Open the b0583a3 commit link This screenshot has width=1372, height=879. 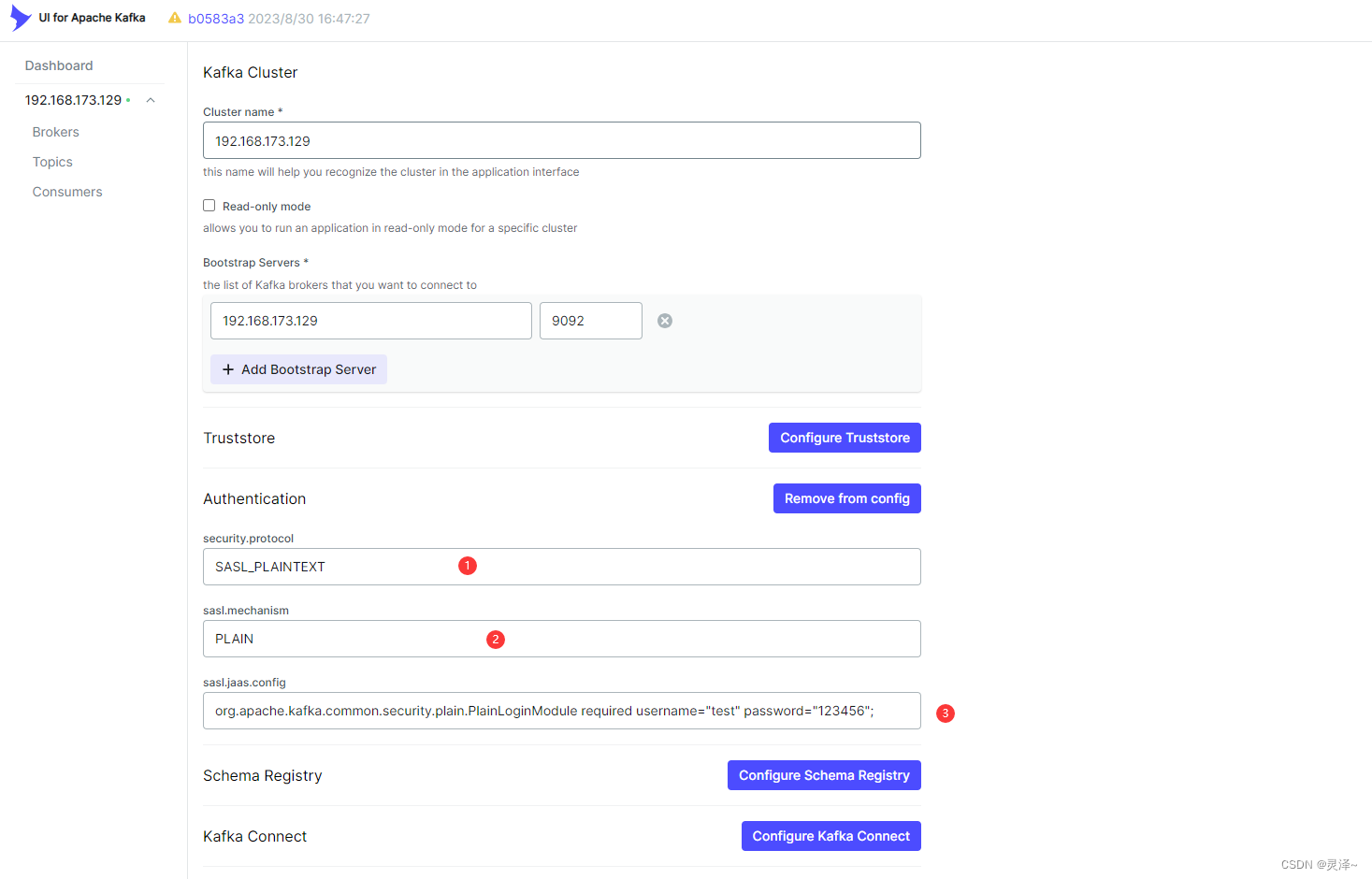216,19
